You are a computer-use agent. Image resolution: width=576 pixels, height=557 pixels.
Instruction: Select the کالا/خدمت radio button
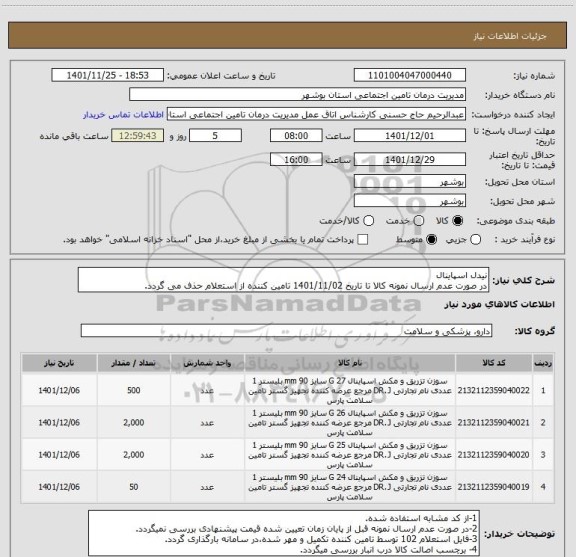click(x=368, y=221)
